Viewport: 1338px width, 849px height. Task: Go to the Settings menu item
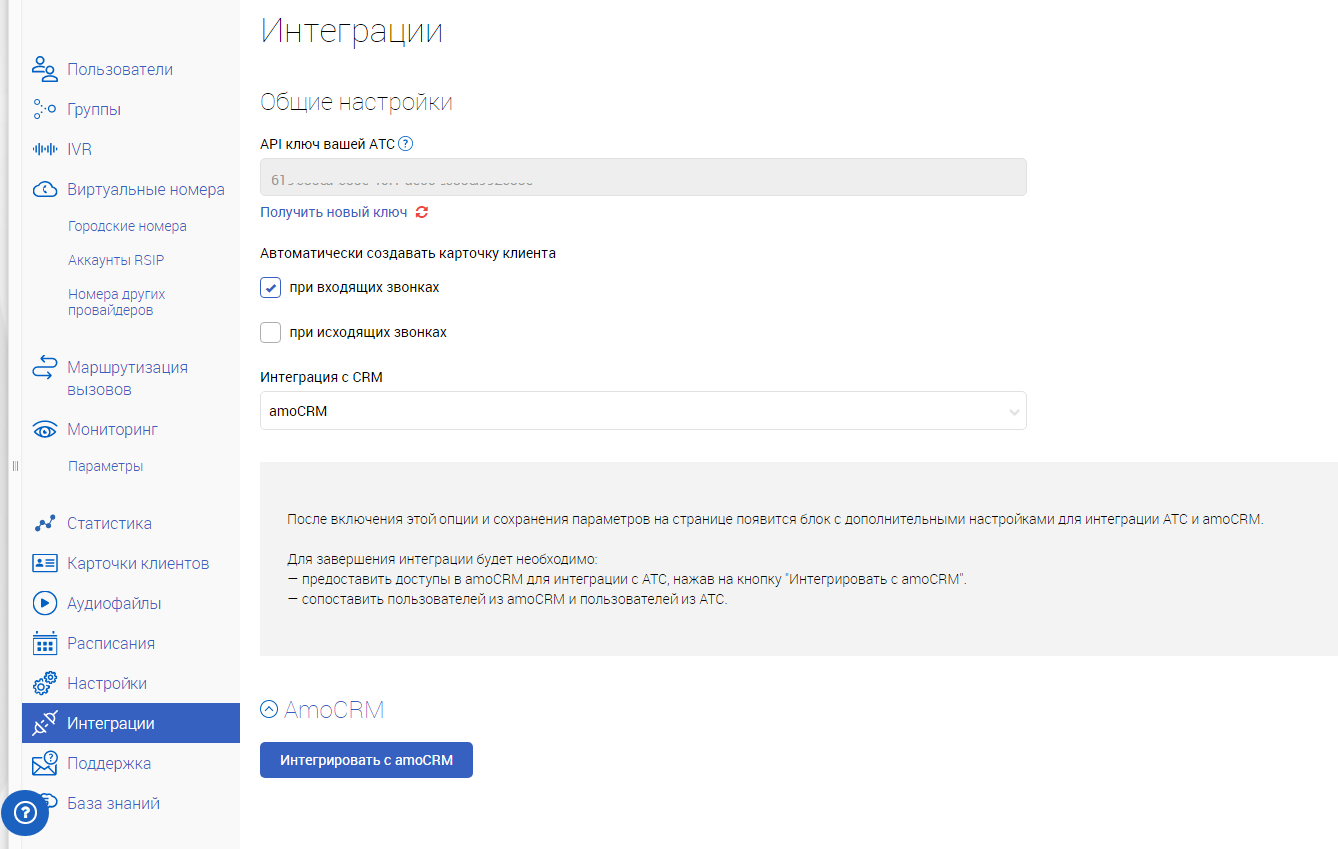tap(107, 684)
